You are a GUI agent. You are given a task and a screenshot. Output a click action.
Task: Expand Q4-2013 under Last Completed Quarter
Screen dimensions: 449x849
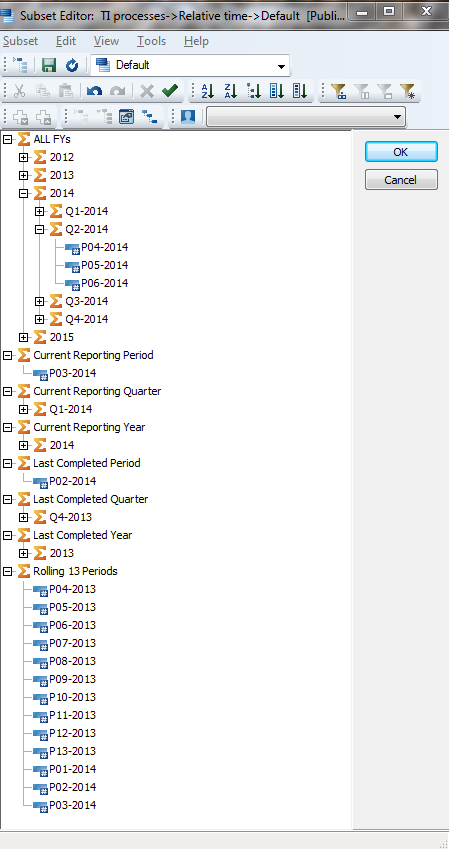[x=23, y=517]
